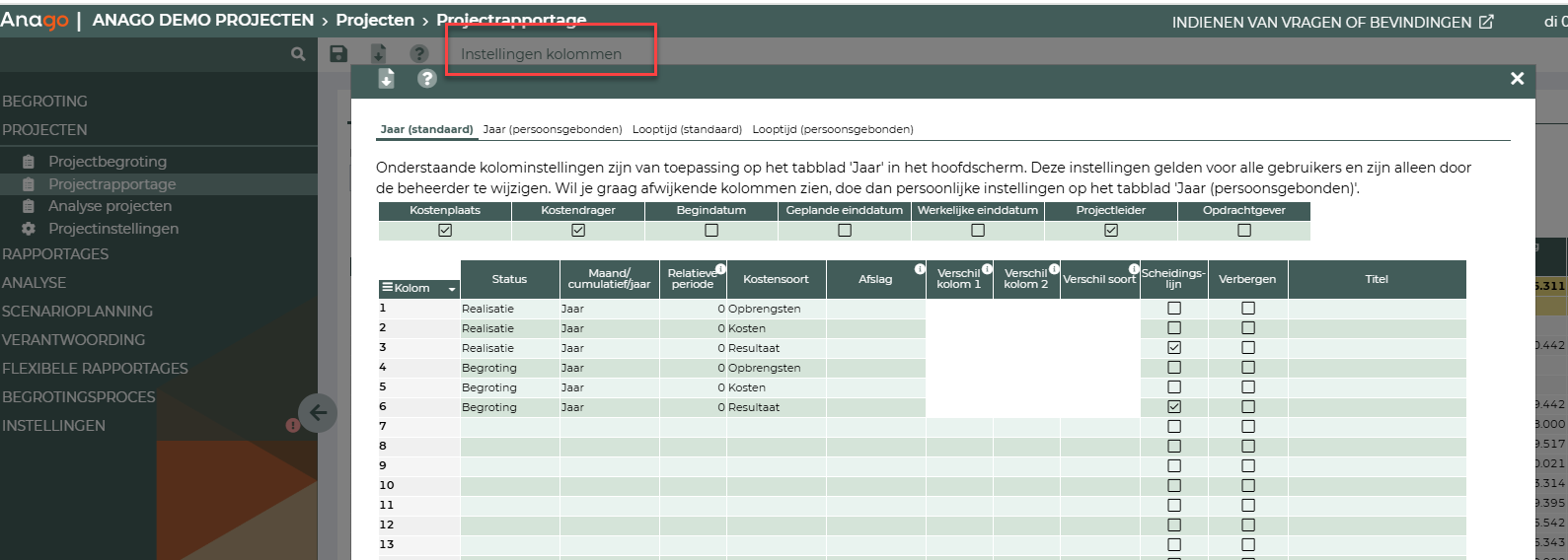The width and height of the screenshot is (1568, 560).
Task: Collapse the PROJECTEN sidebar section
Action: 44,130
